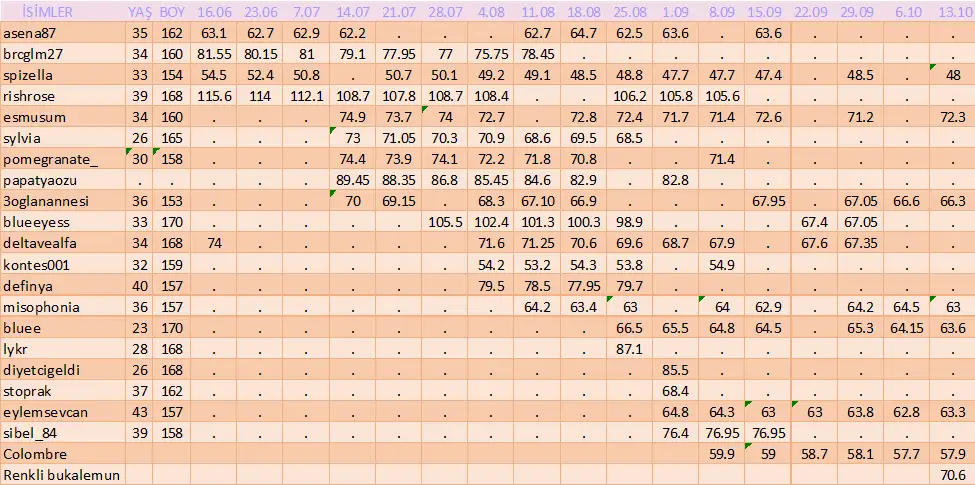Click the YAŞ column header
975x485 pixels.
[140, 12]
